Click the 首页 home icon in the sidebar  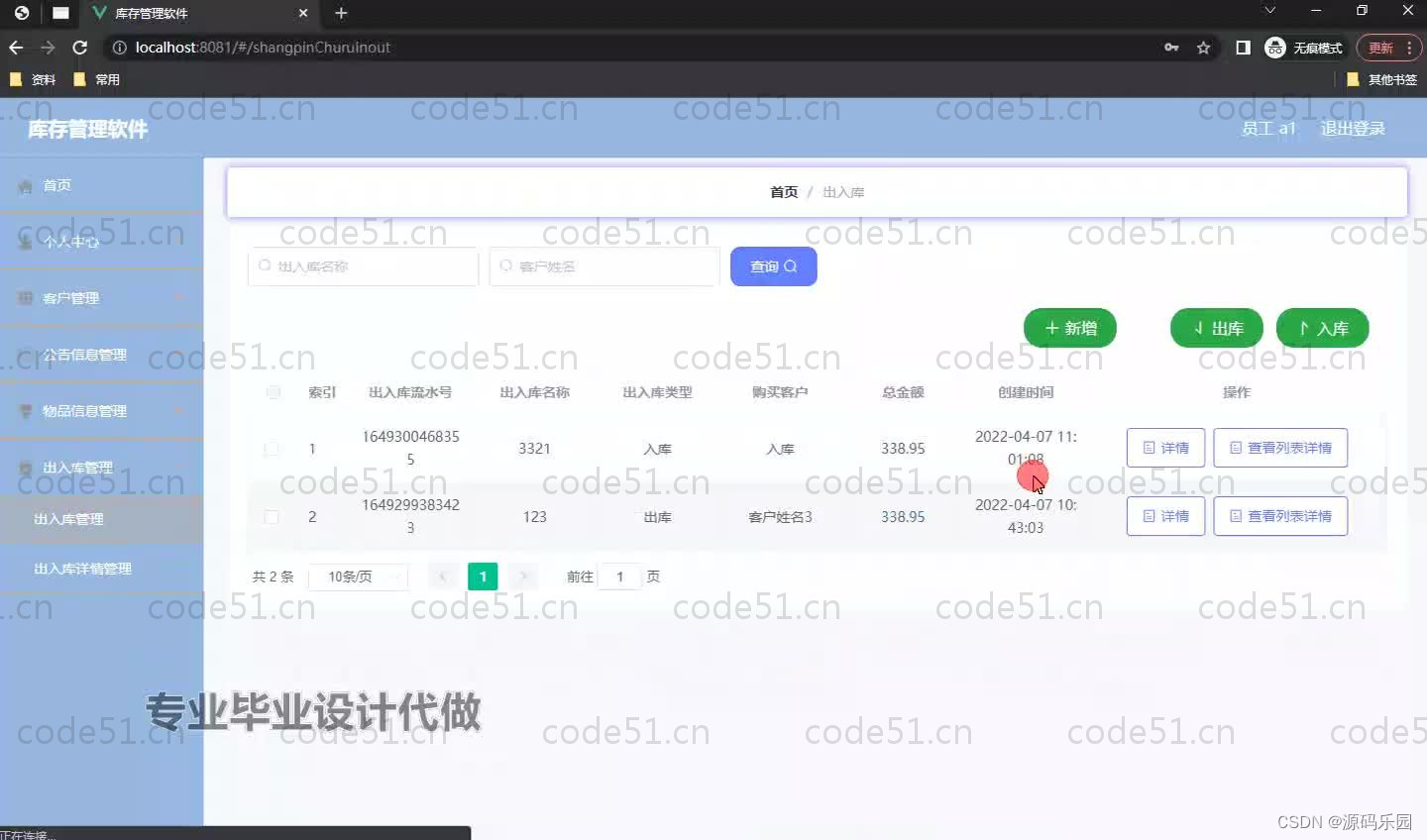pyautogui.click(x=24, y=185)
